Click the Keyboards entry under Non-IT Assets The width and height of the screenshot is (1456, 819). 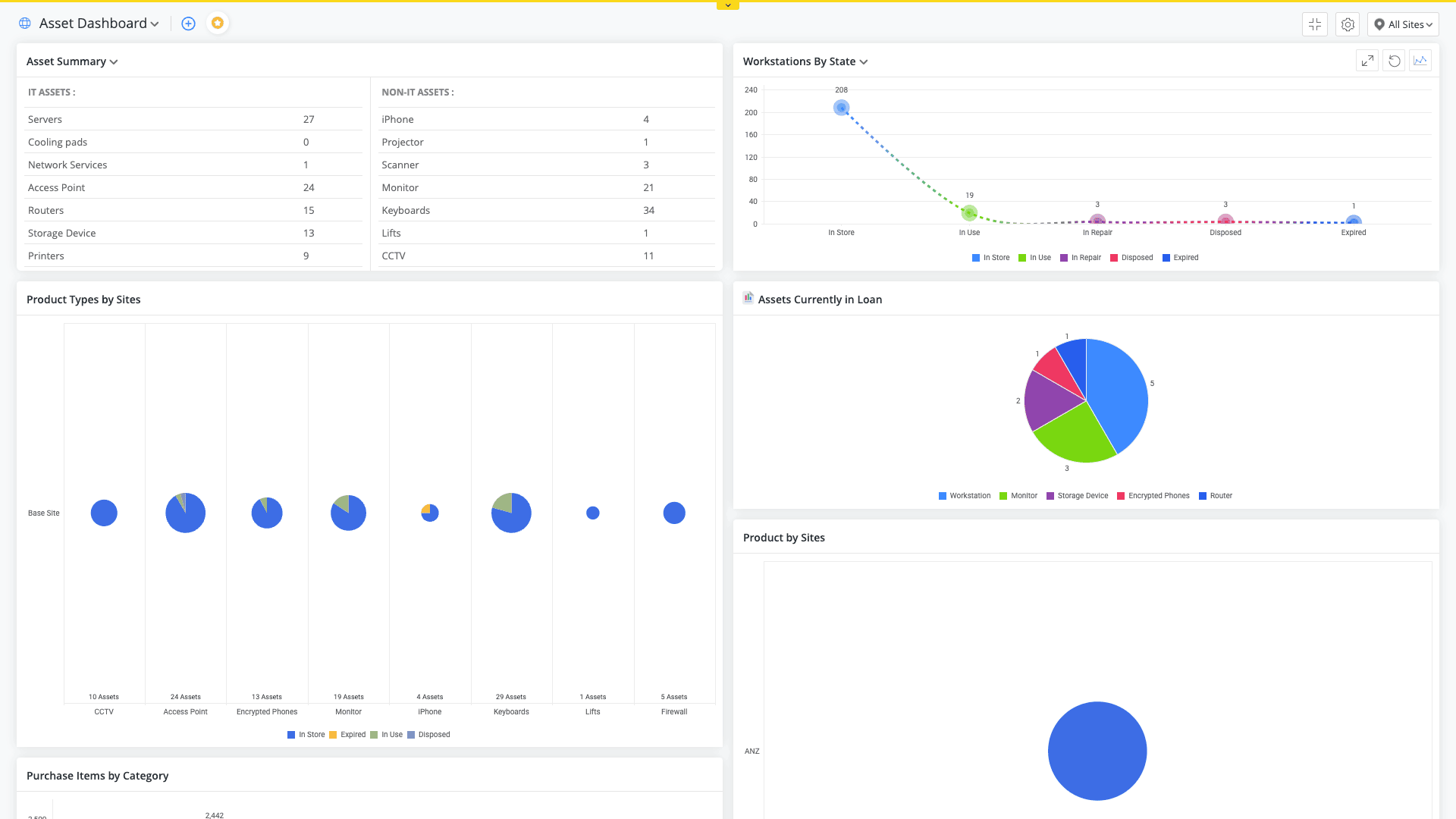(x=406, y=210)
